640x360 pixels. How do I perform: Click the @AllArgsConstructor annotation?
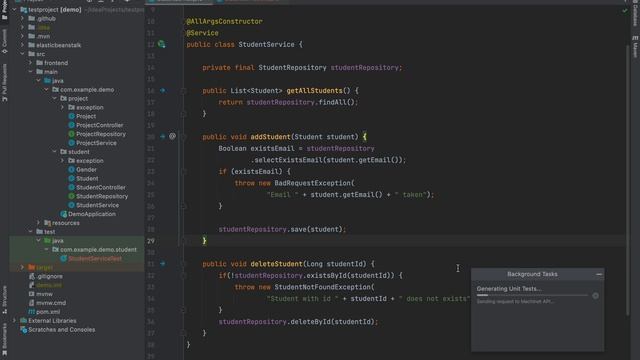[224, 21]
